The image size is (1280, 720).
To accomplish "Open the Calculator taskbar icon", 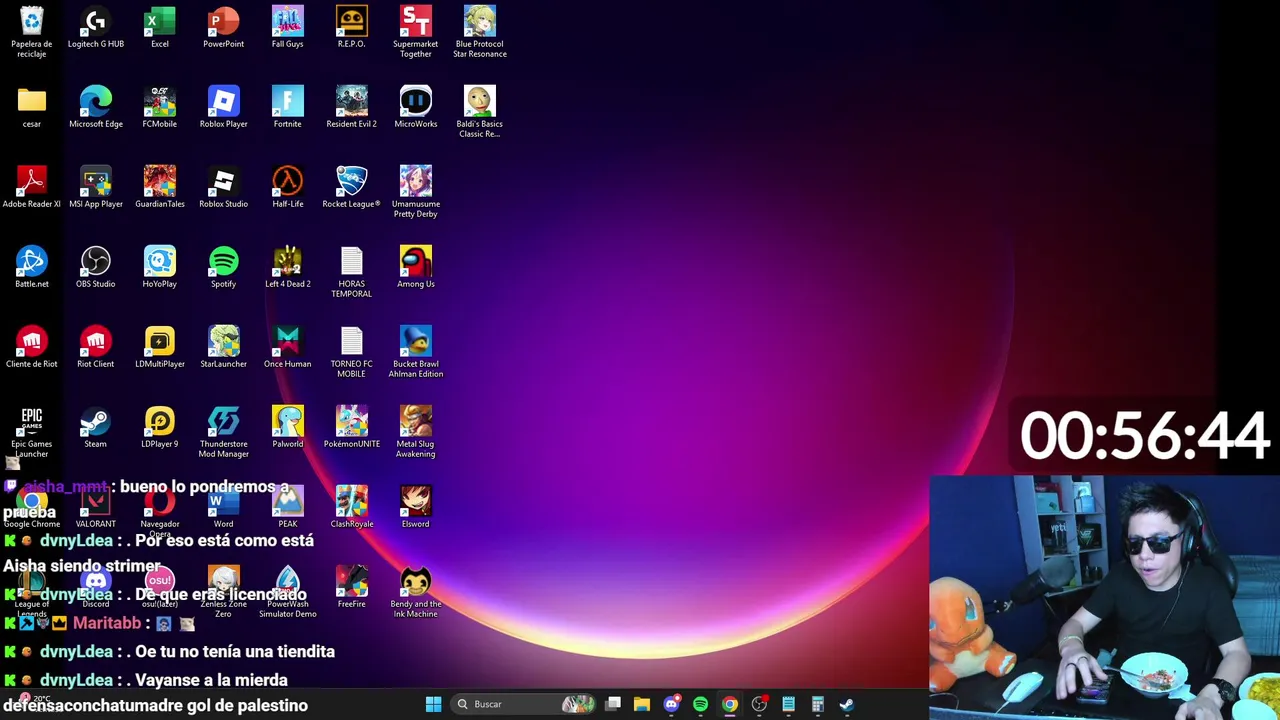I will pyautogui.click(x=817, y=704).
